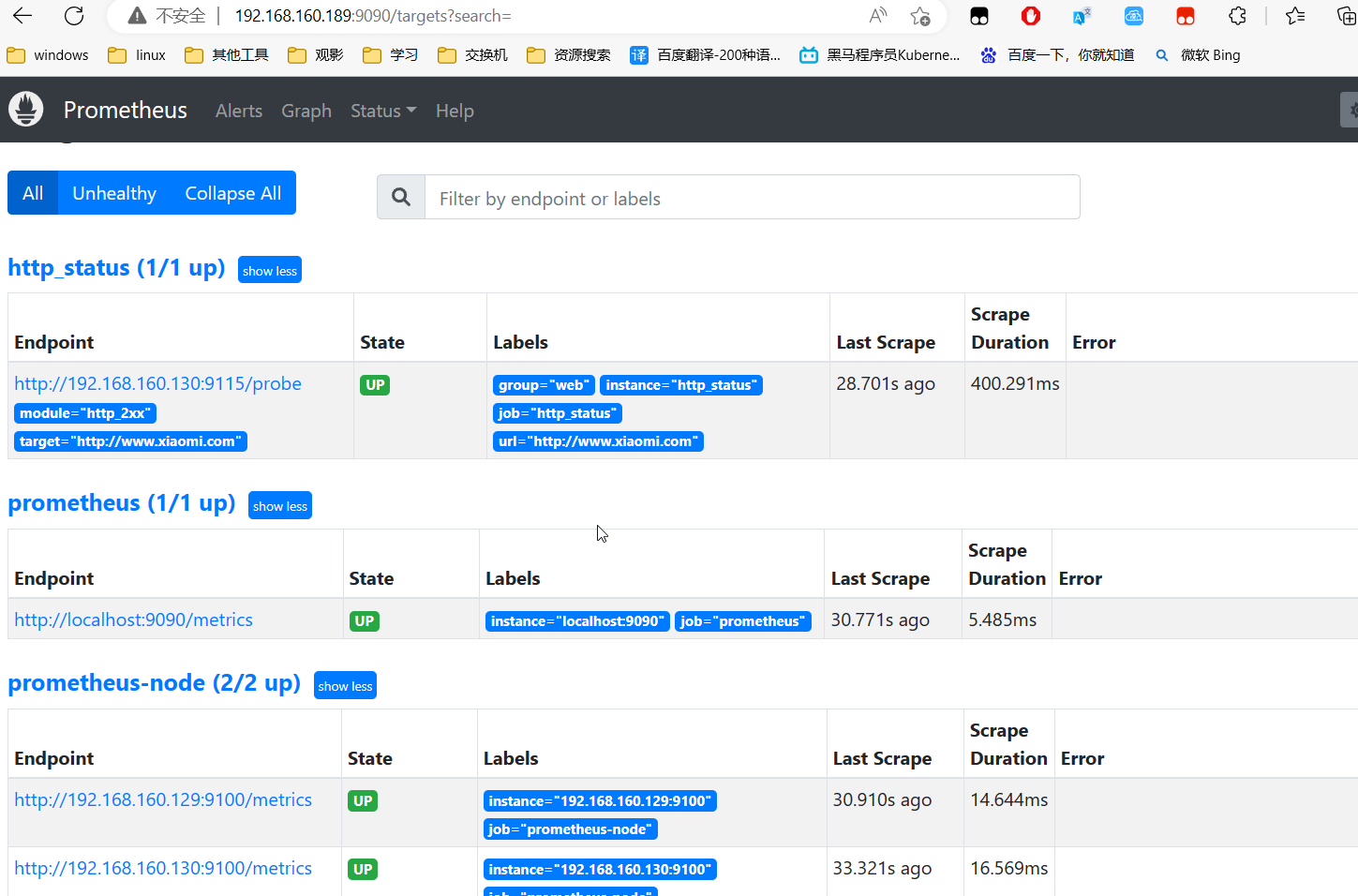Screen dimensions: 1358x896
Task: Click the Prometheus brand title
Action: coord(126,110)
